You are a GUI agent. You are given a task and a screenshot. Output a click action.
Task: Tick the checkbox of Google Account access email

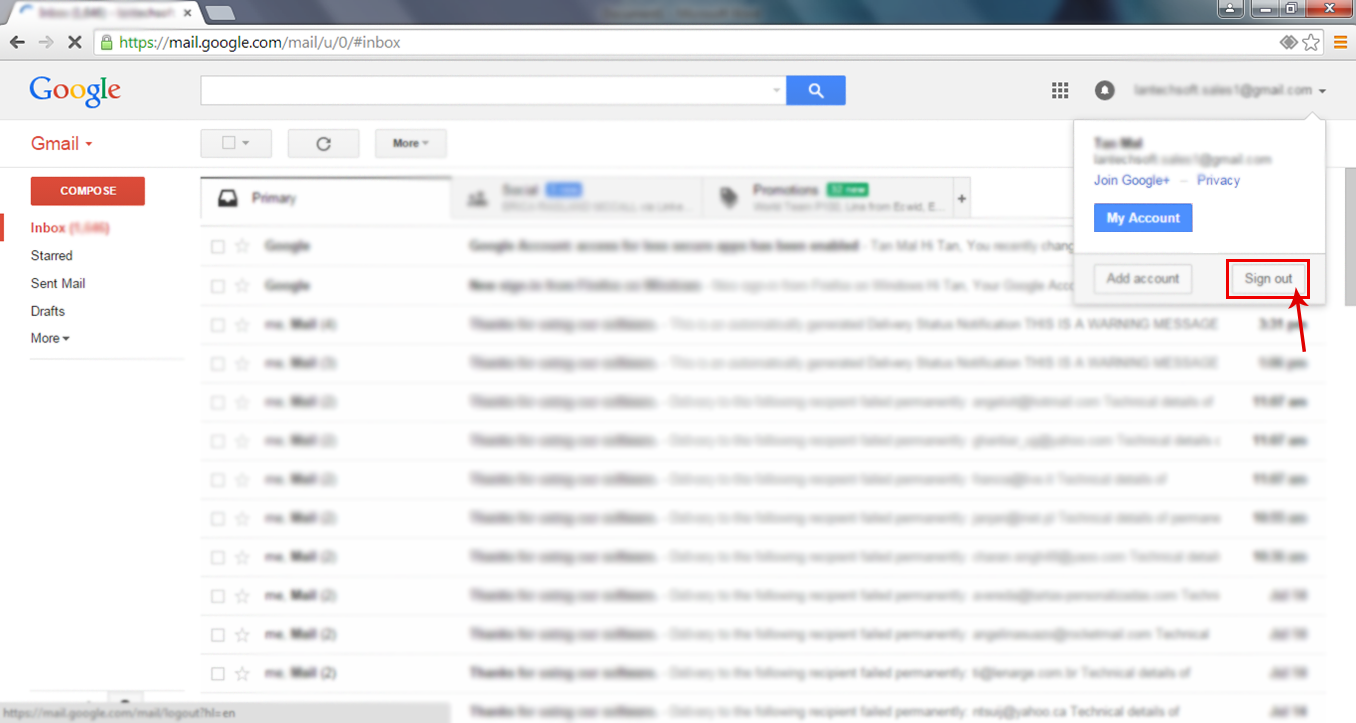pos(218,246)
